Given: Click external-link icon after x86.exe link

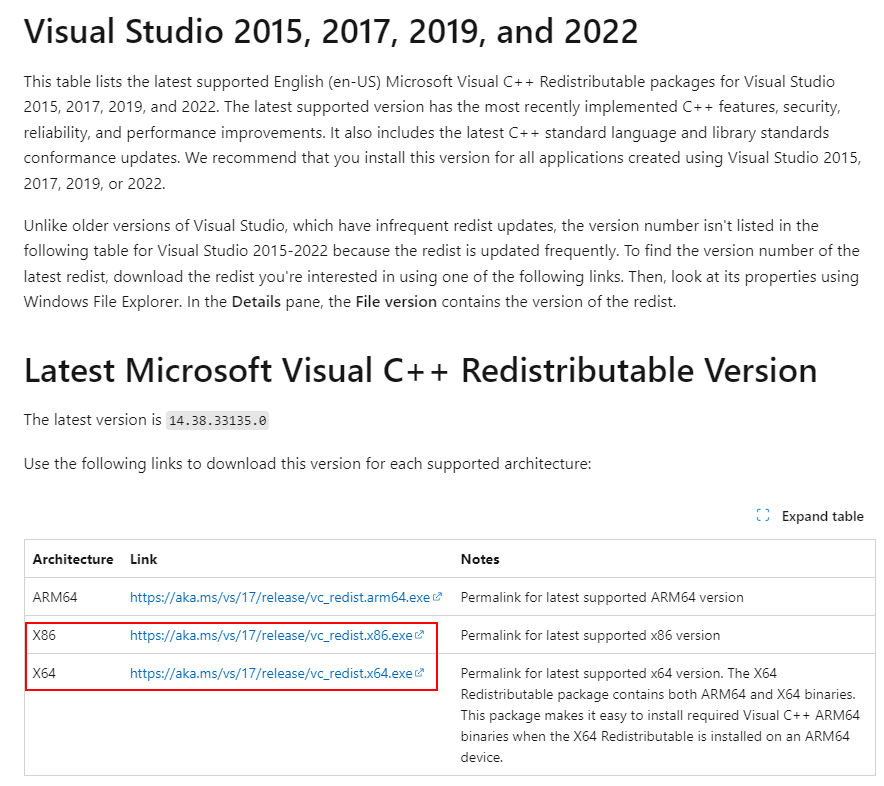Looking at the screenshot, I should pos(419,635).
